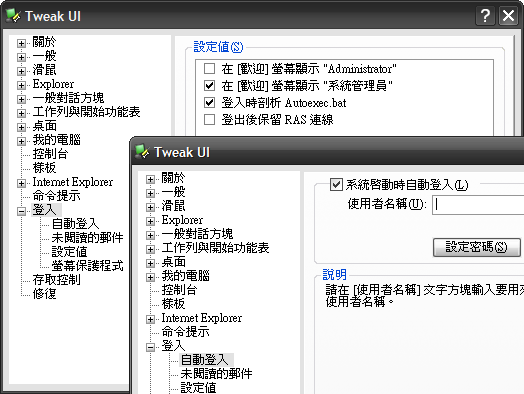Select 一般對話方塊 label in front window tree
The width and height of the screenshot is (524, 394).
pos(197,234)
